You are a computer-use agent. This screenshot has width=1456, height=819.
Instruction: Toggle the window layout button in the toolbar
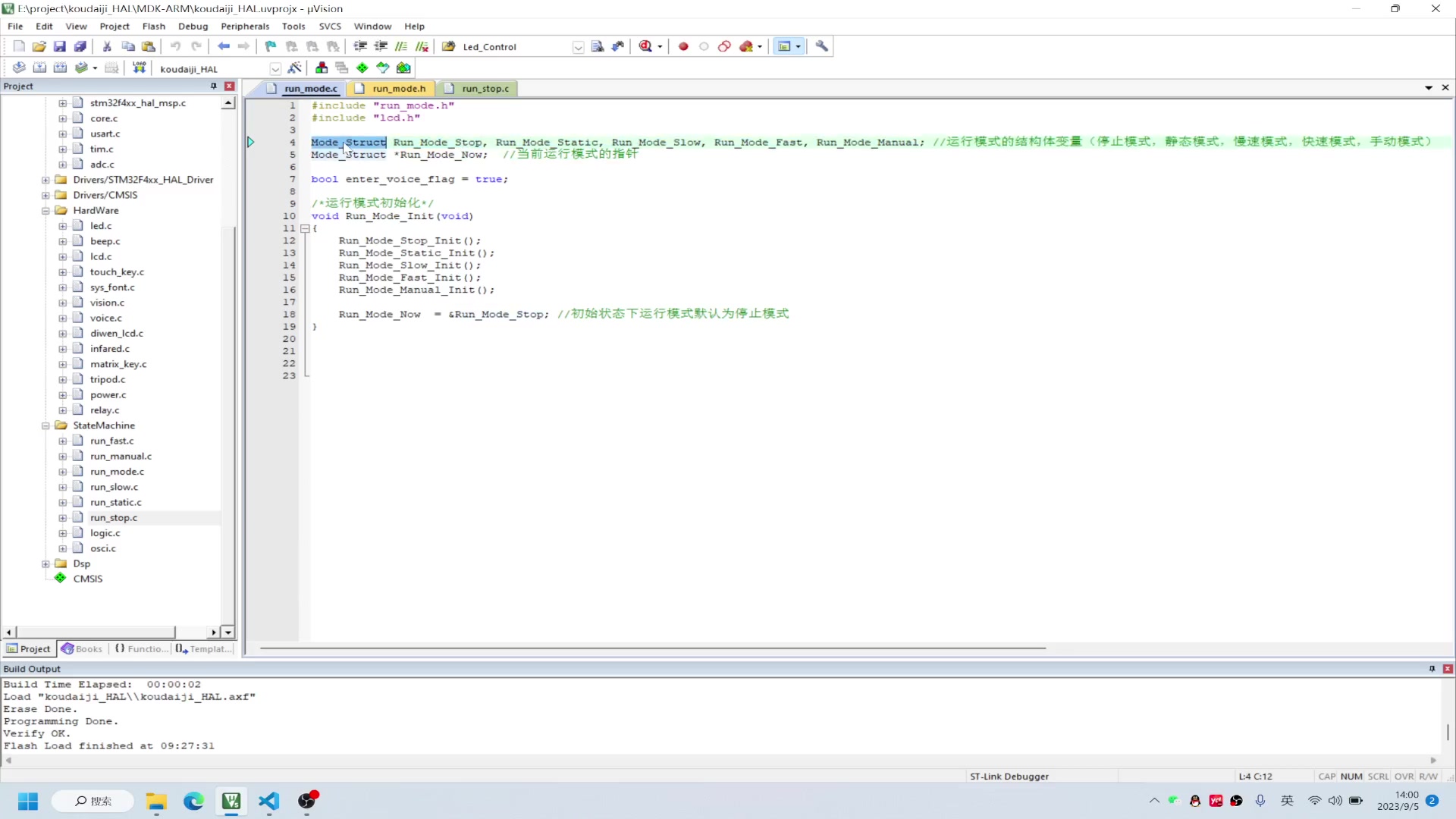coord(784,46)
